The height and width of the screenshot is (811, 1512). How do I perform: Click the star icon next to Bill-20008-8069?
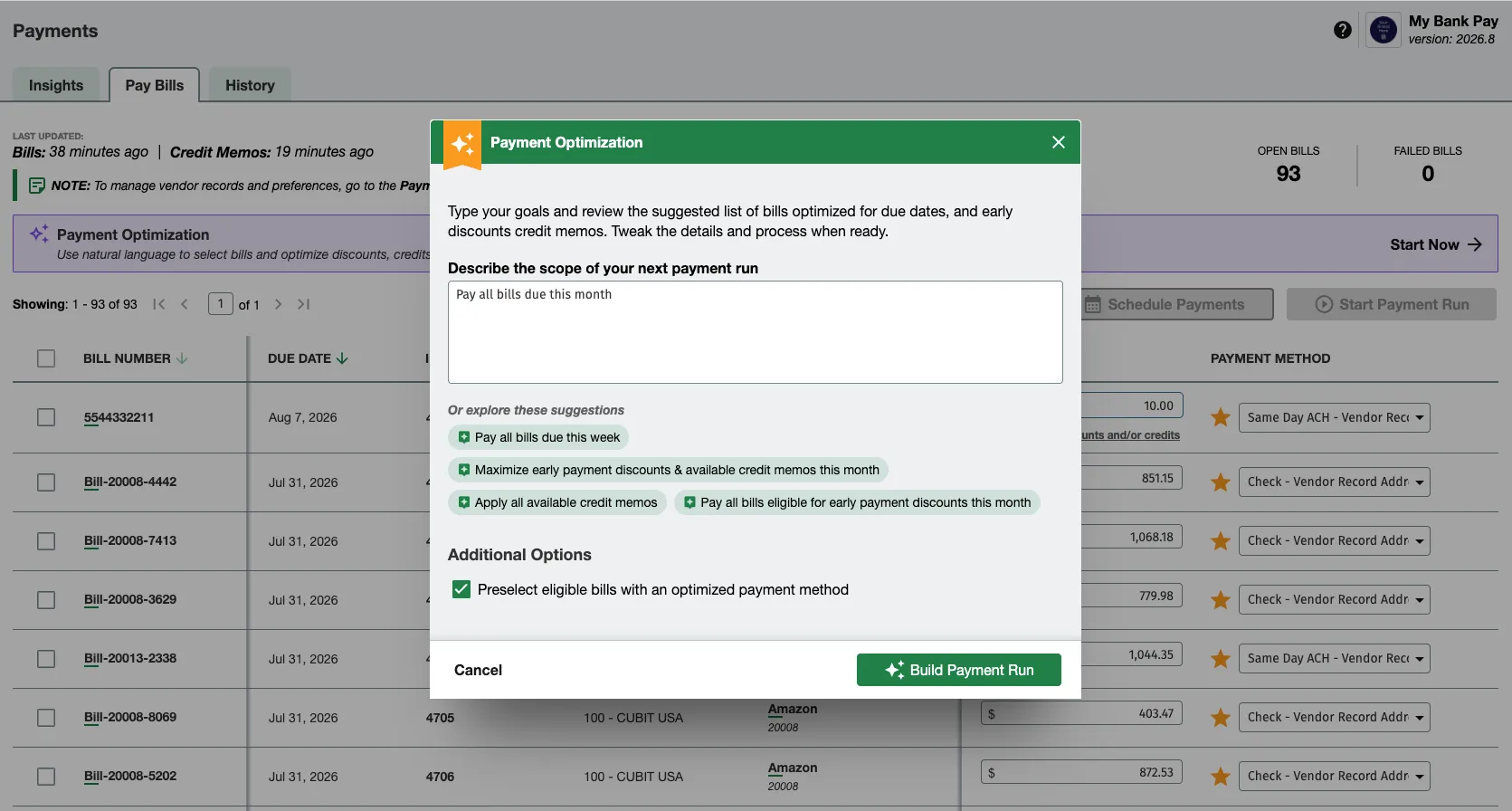pos(1221,718)
